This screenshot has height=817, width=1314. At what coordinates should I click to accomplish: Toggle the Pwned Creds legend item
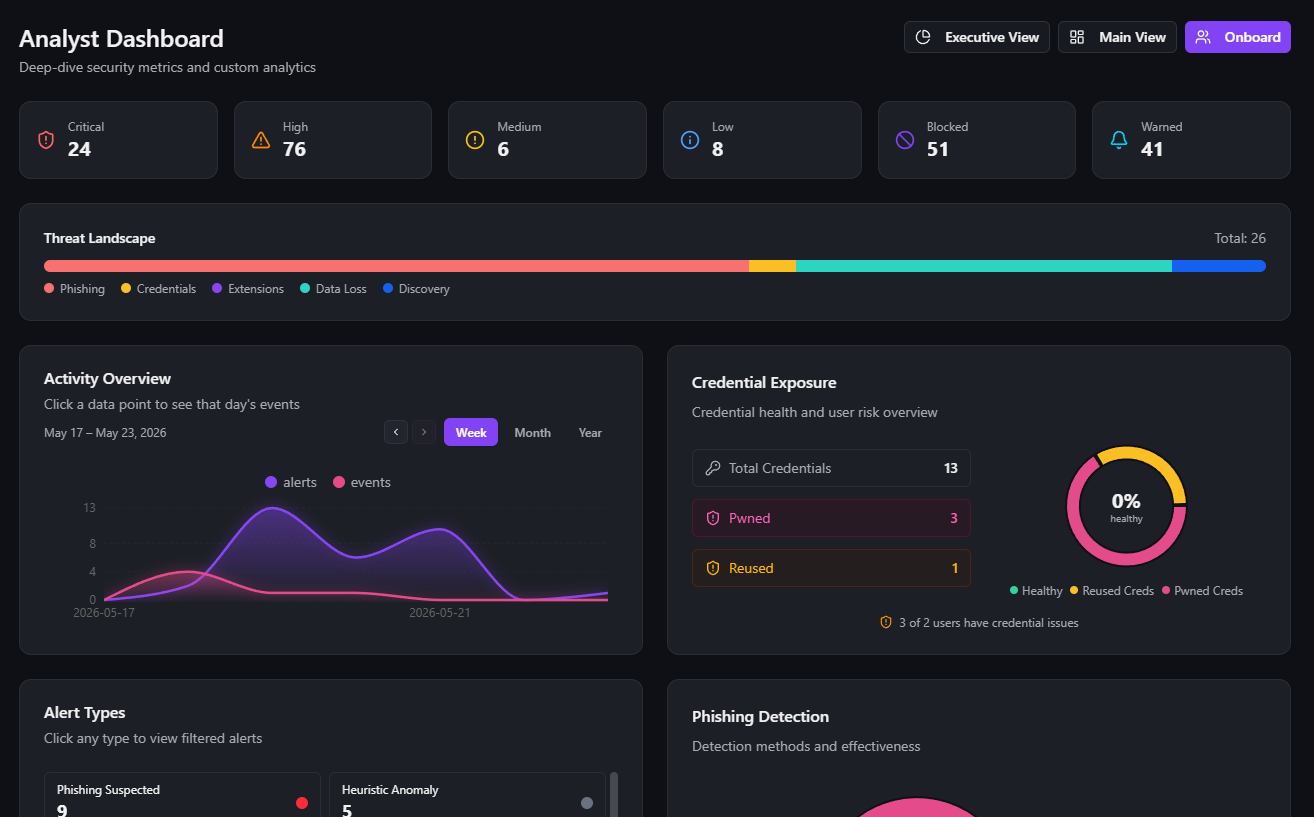[x=1202, y=591]
